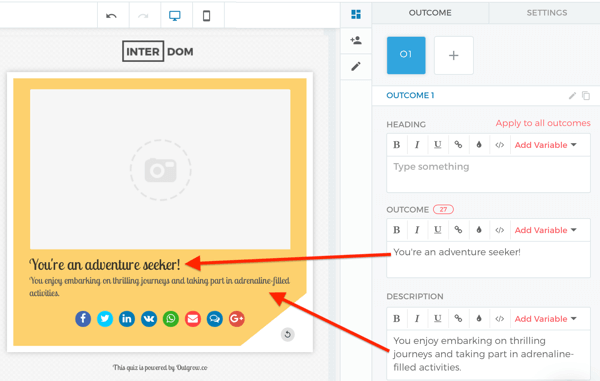Open text color in Outcome editor
The image size is (600, 381).
coord(479,230)
